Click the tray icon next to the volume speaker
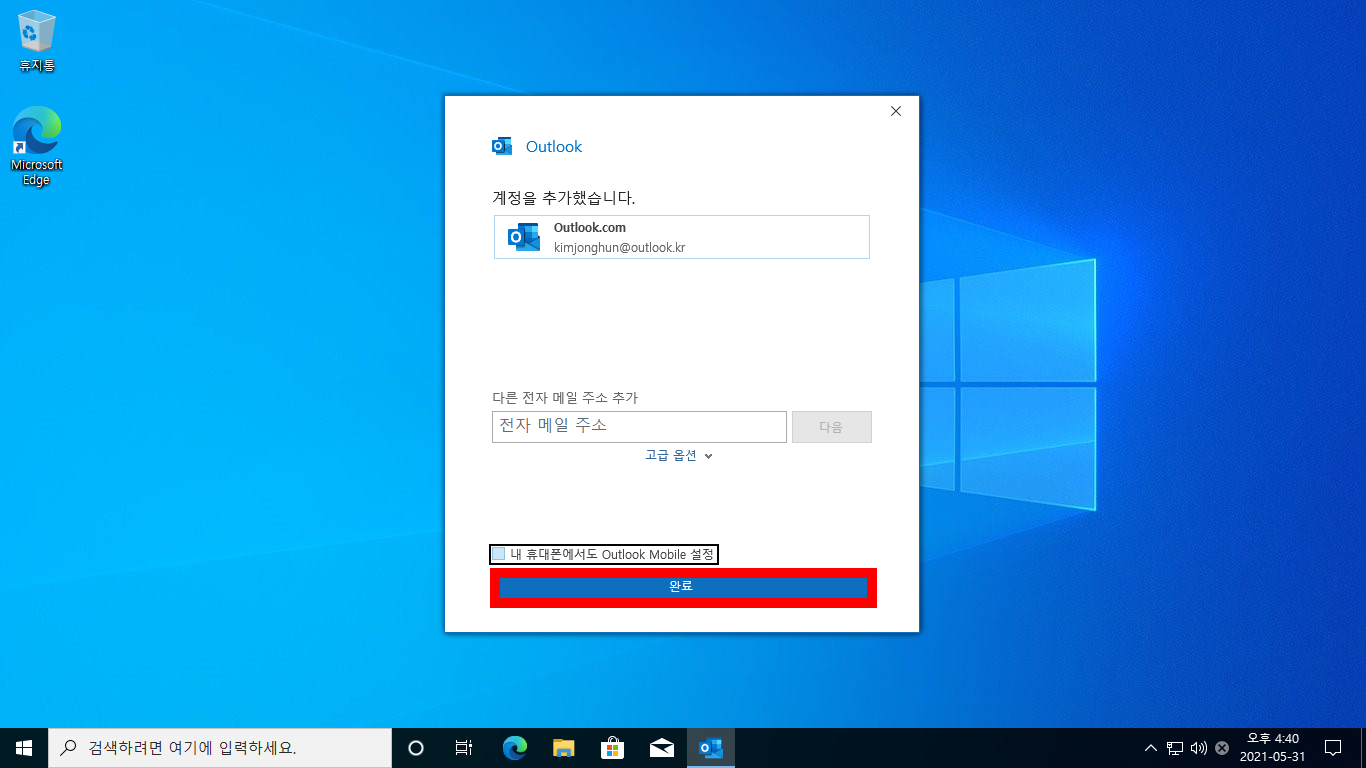Image resolution: width=1366 pixels, height=768 pixels. point(1222,748)
